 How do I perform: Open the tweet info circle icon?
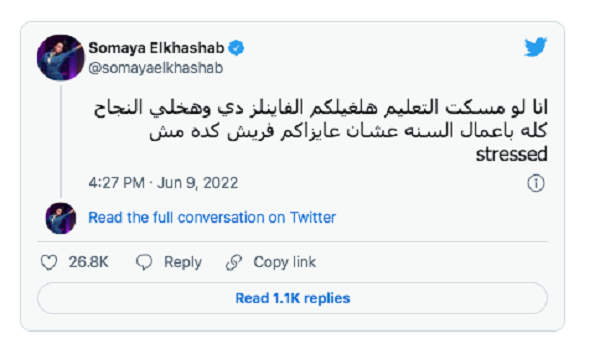(536, 183)
